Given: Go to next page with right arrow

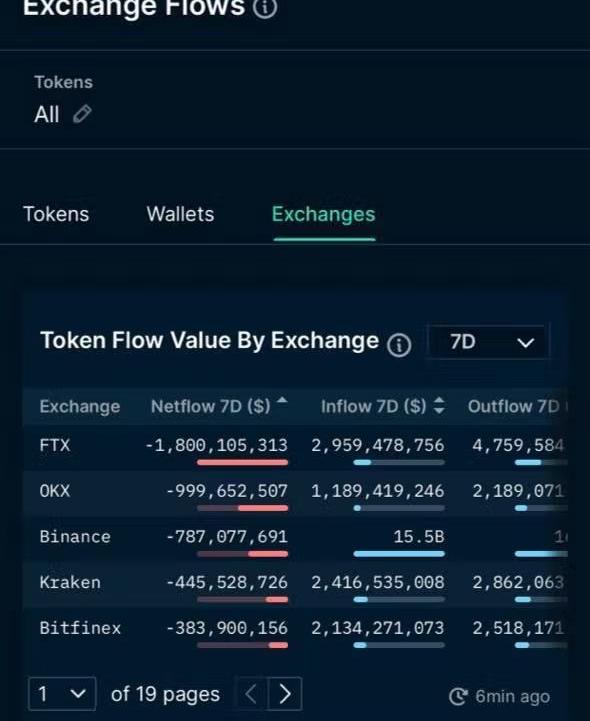Looking at the screenshot, I should click(x=285, y=693).
